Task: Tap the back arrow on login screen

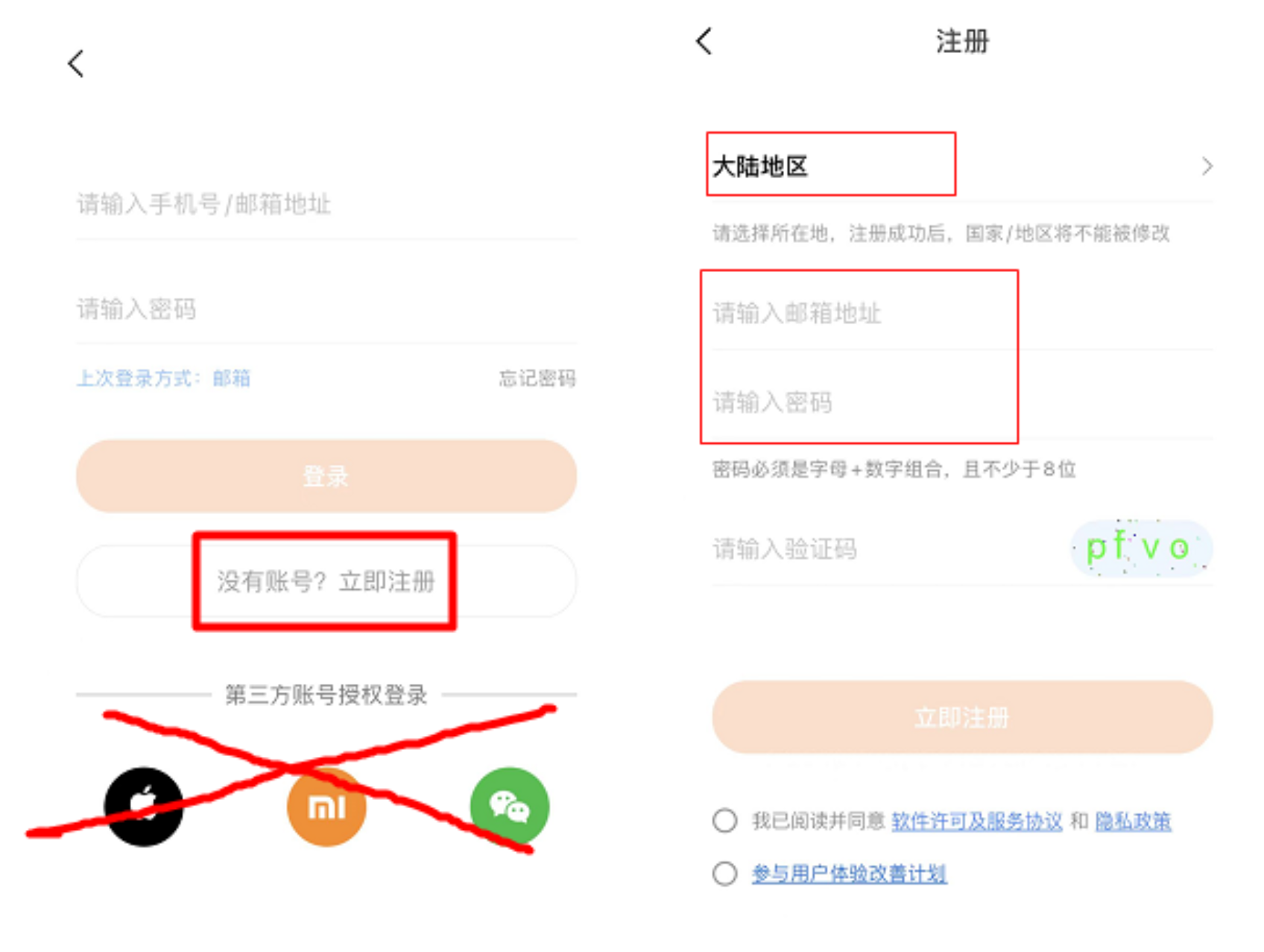Action: pos(76,64)
